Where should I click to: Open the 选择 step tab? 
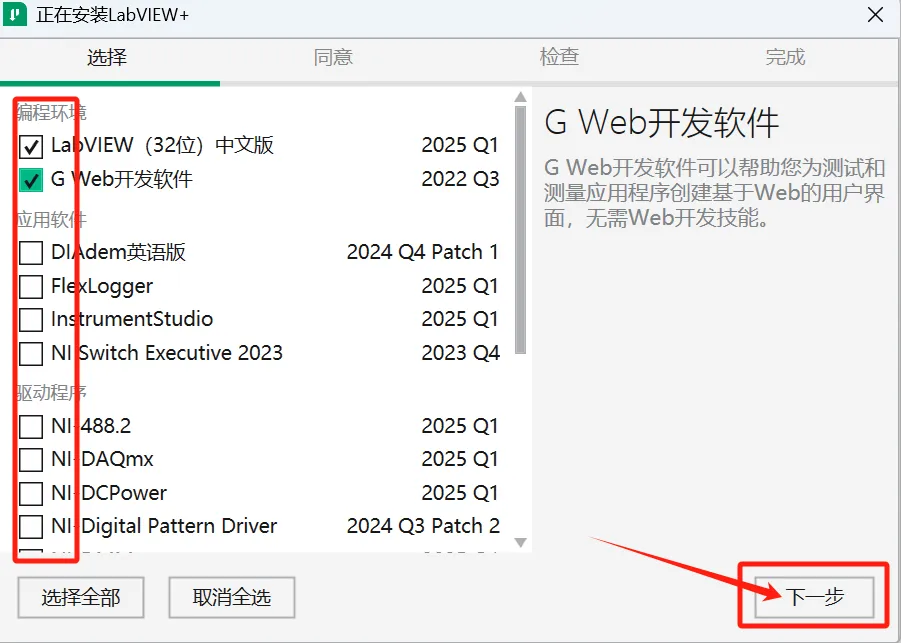coord(107,57)
